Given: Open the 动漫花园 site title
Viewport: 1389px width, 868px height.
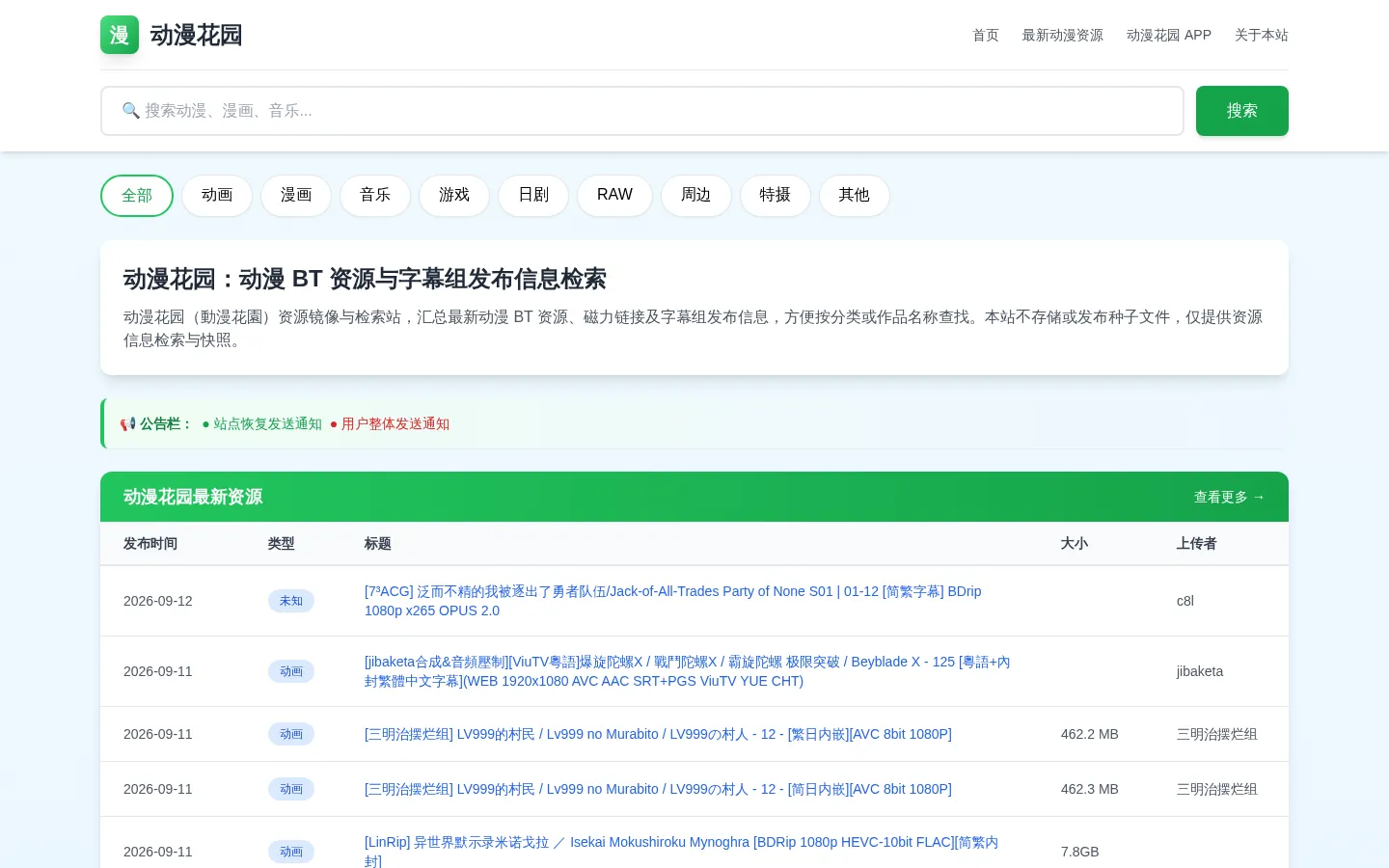Looking at the screenshot, I should [196, 35].
